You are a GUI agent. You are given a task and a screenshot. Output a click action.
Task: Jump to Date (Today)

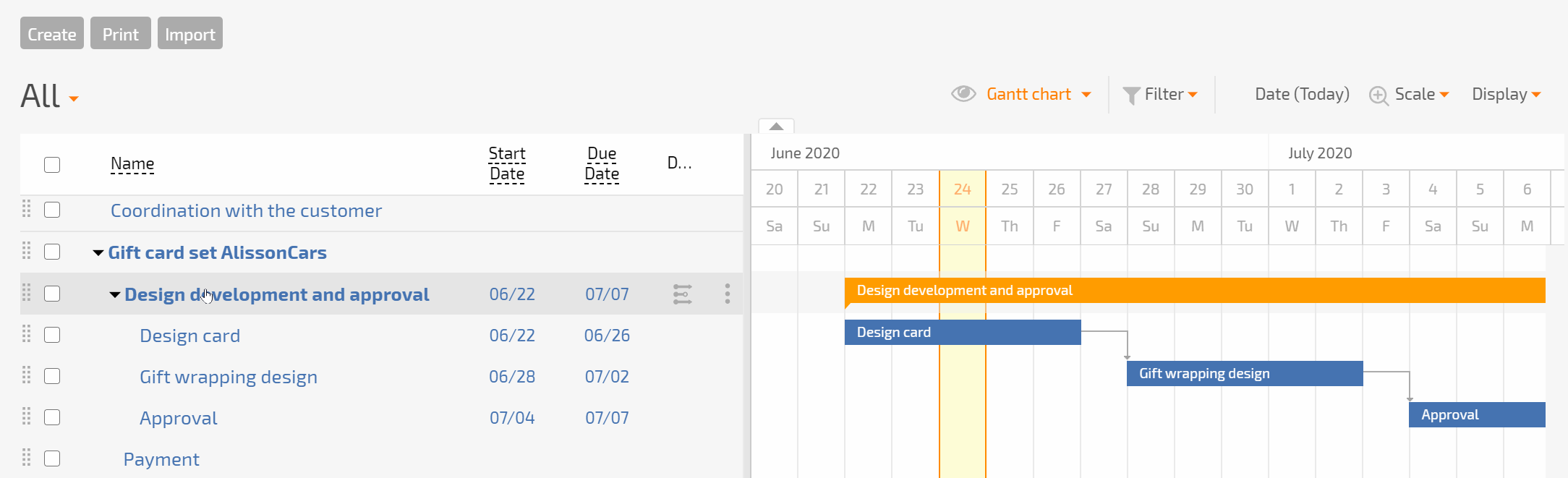(1302, 94)
